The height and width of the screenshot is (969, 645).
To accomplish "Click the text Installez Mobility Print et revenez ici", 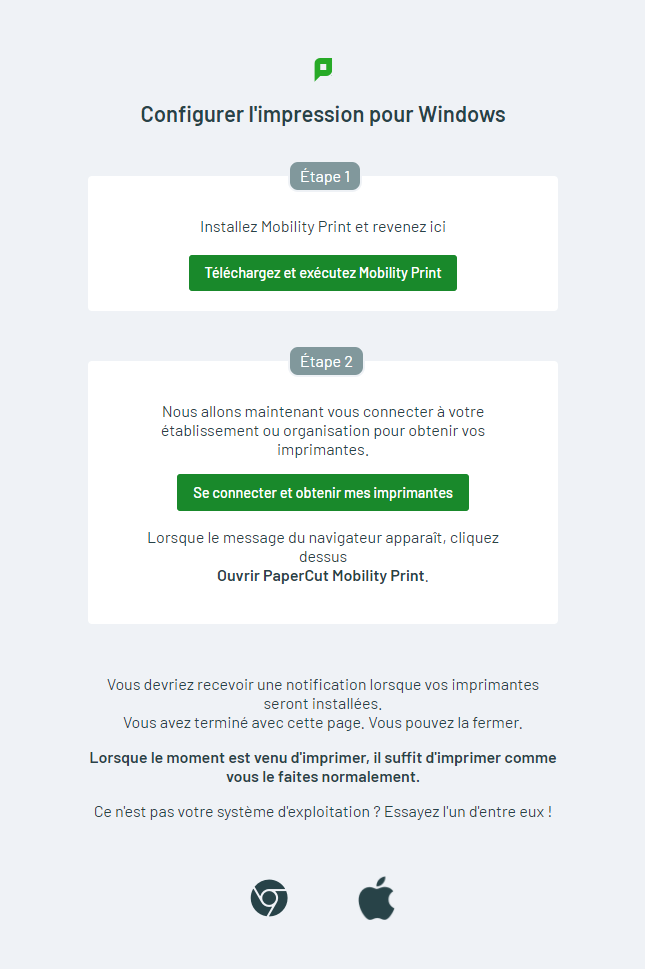I will (x=323, y=227).
